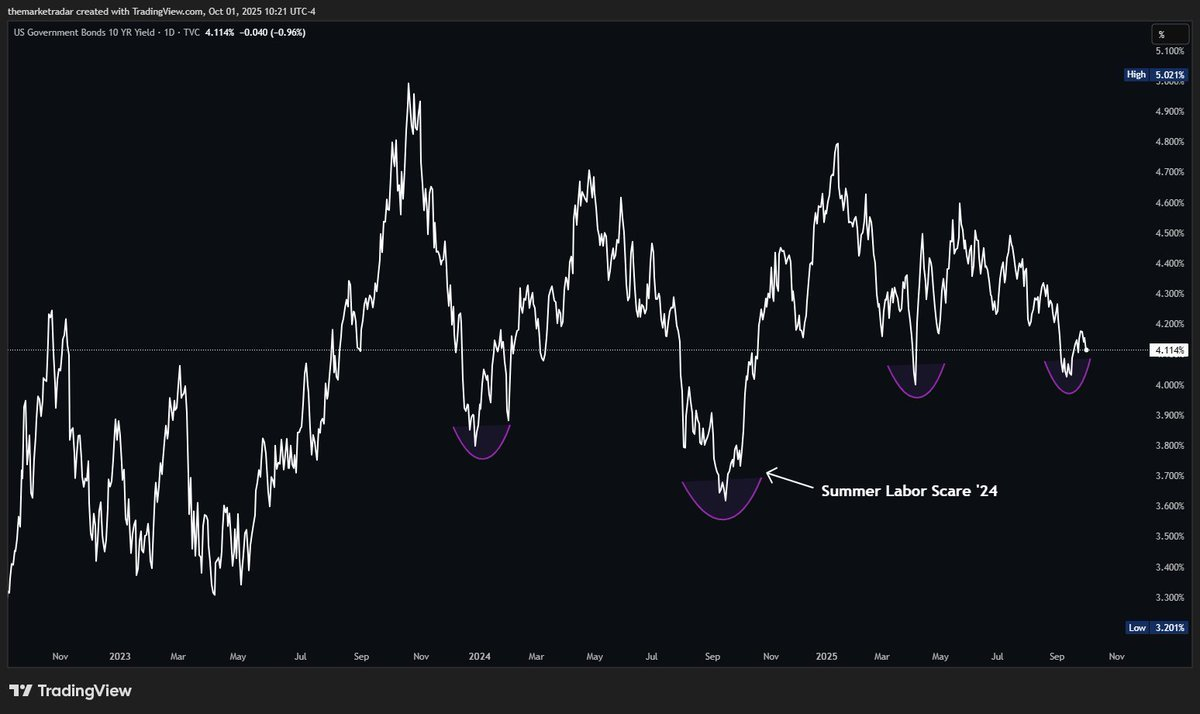Click the Low 3.201% price marker
This screenshot has width=1200, height=714.
(1155, 627)
